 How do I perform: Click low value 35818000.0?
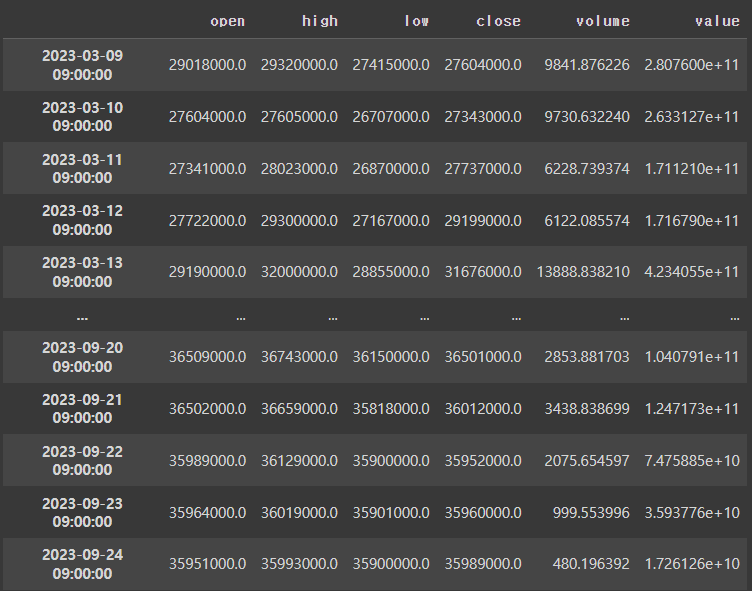(391, 409)
